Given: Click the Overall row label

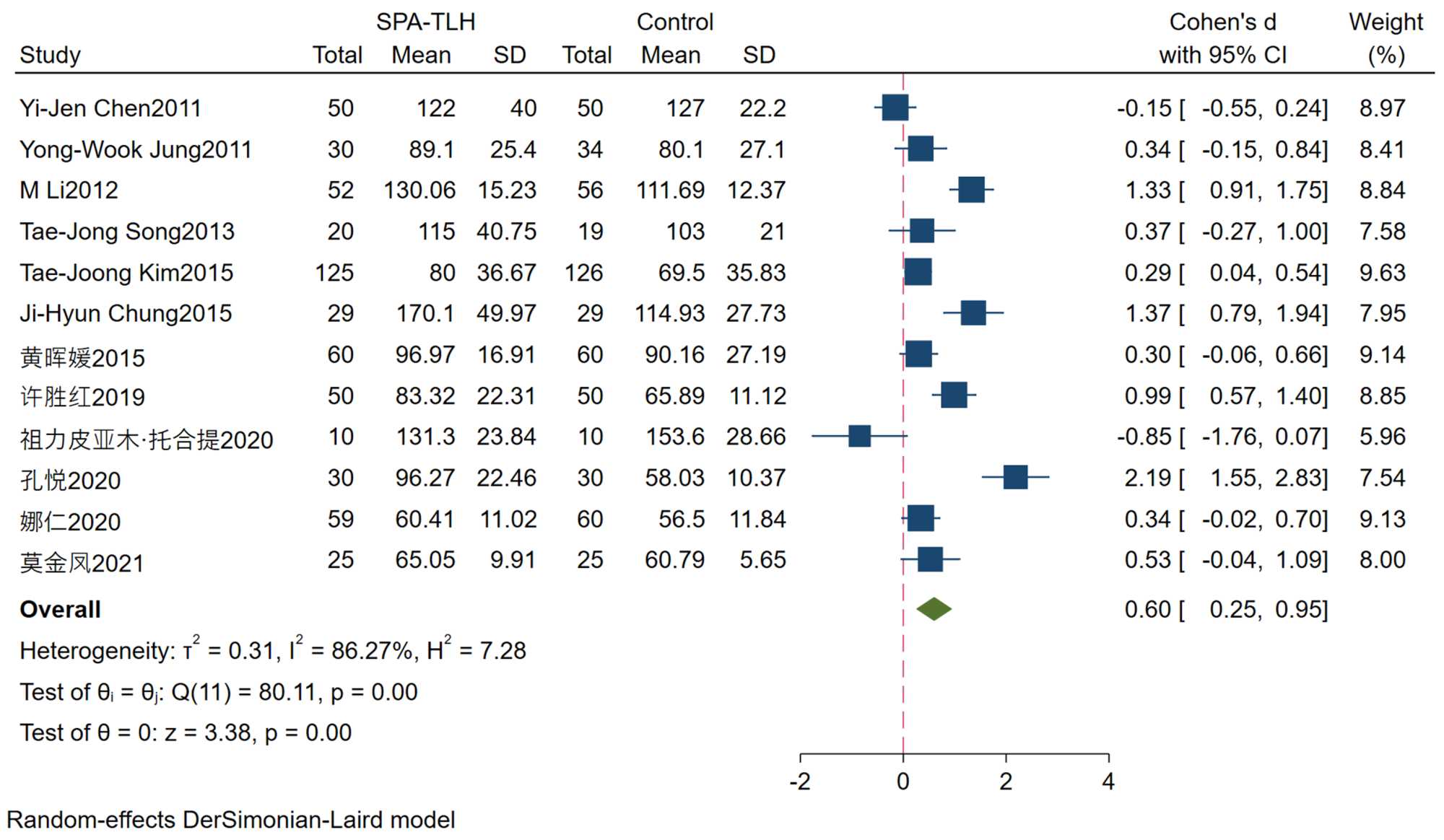Looking at the screenshot, I should (x=60, y=610).
